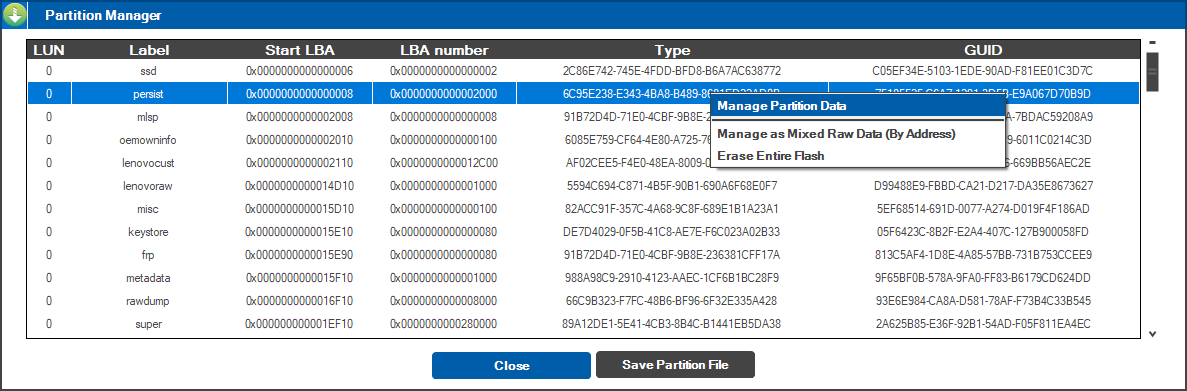Screen dimensions: 1187x391
Task: Click GUID 5EF68514-691D-0077-A274-D019F4F186AD
Action: [x=983, y=209]
